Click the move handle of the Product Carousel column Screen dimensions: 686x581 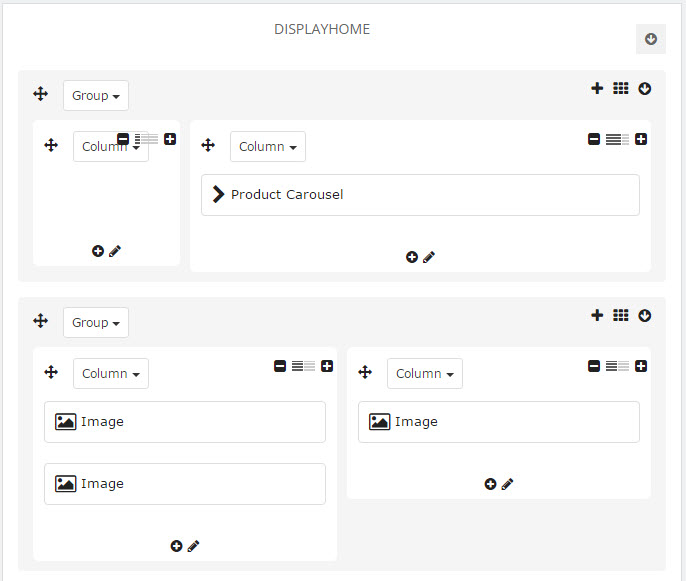click(x=208, y=145)
